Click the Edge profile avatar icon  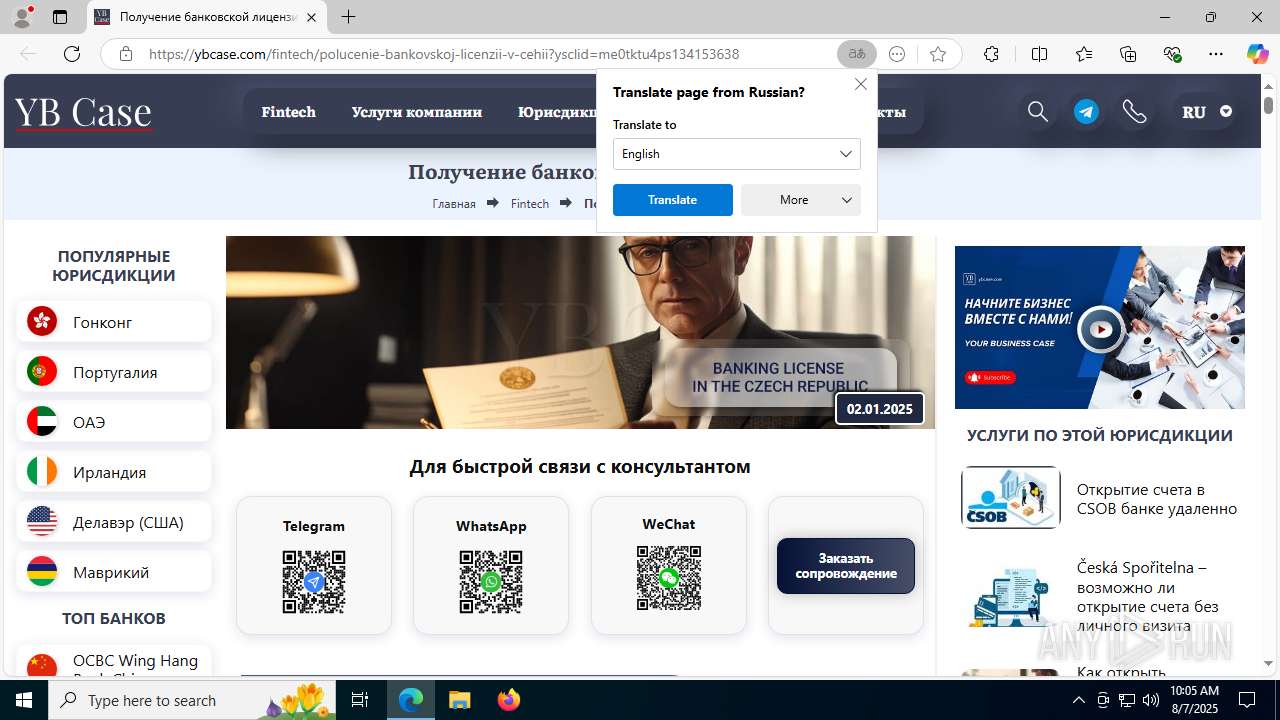[x=22, y=17]
